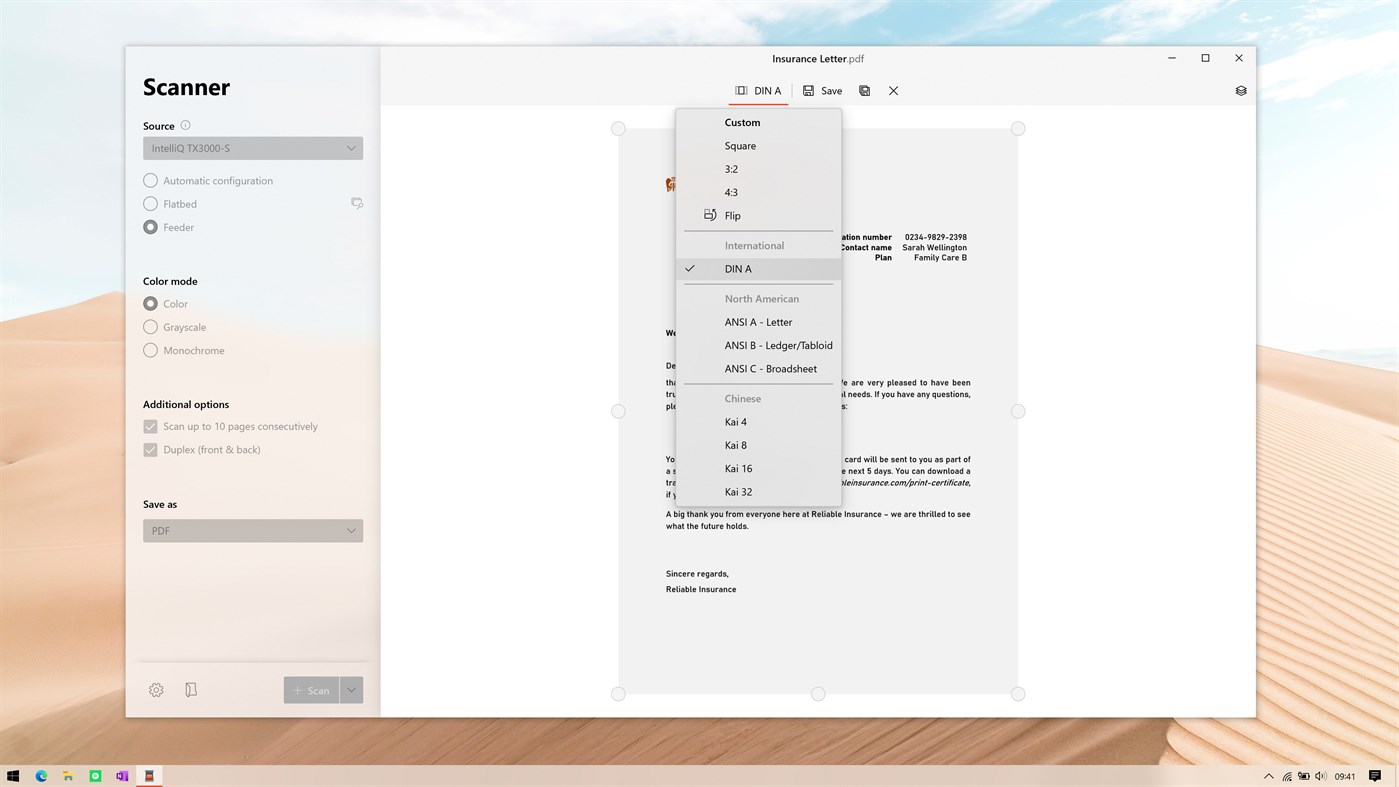Open the green app on the taskbar

[95, 776]
